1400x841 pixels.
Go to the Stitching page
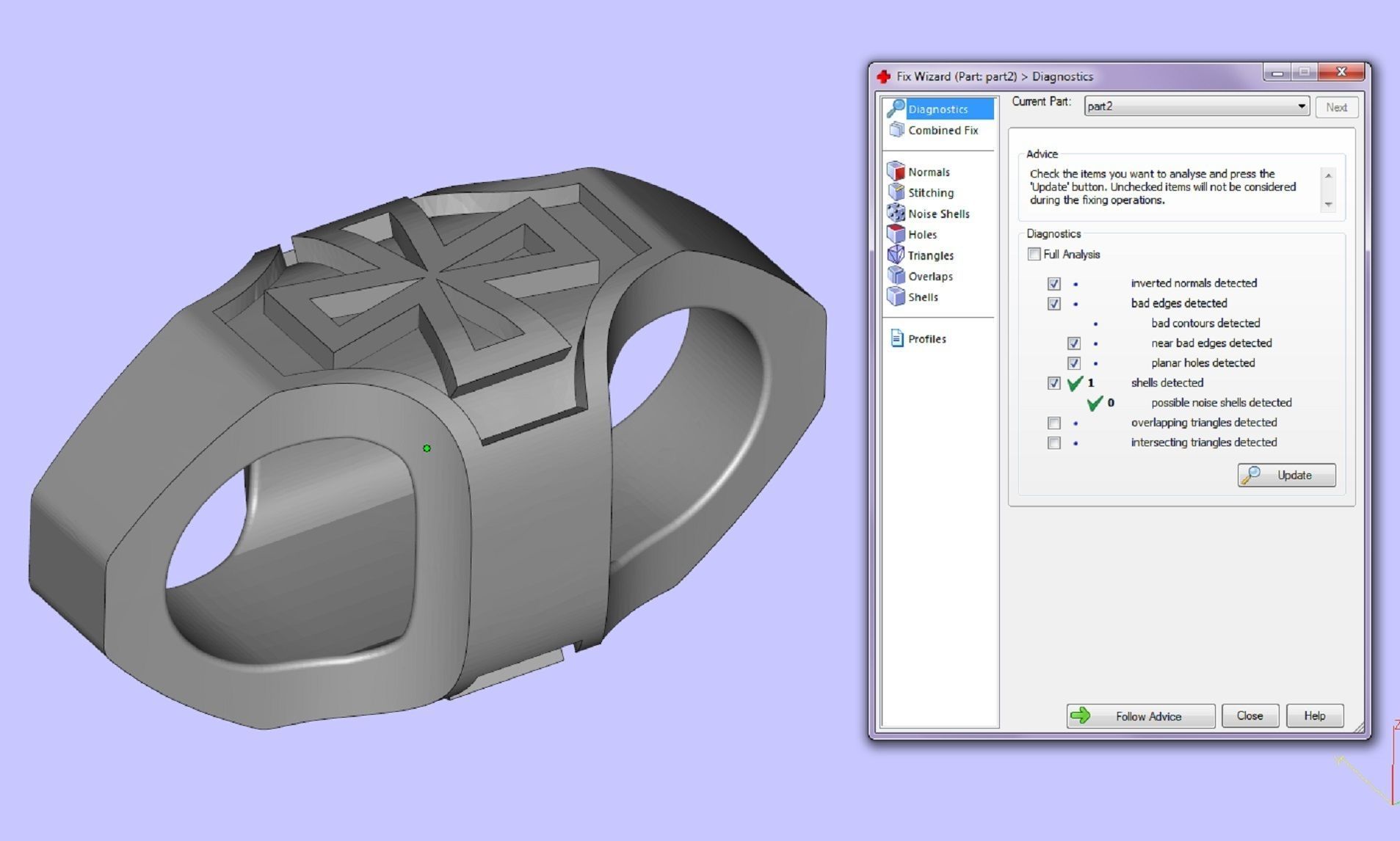(x=931, y=192)
